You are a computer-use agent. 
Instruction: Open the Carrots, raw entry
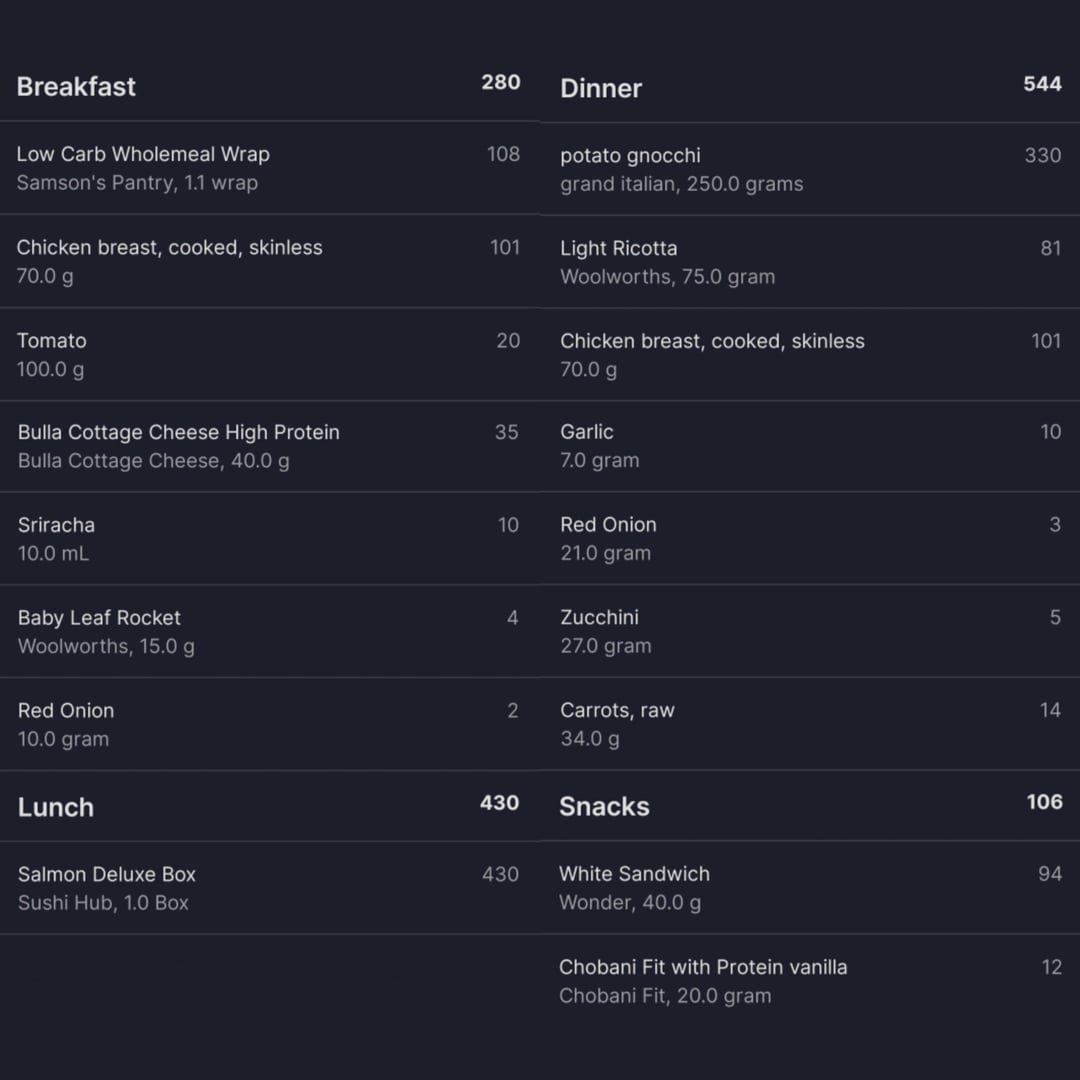pyautogui.click(x=810, y=724)
